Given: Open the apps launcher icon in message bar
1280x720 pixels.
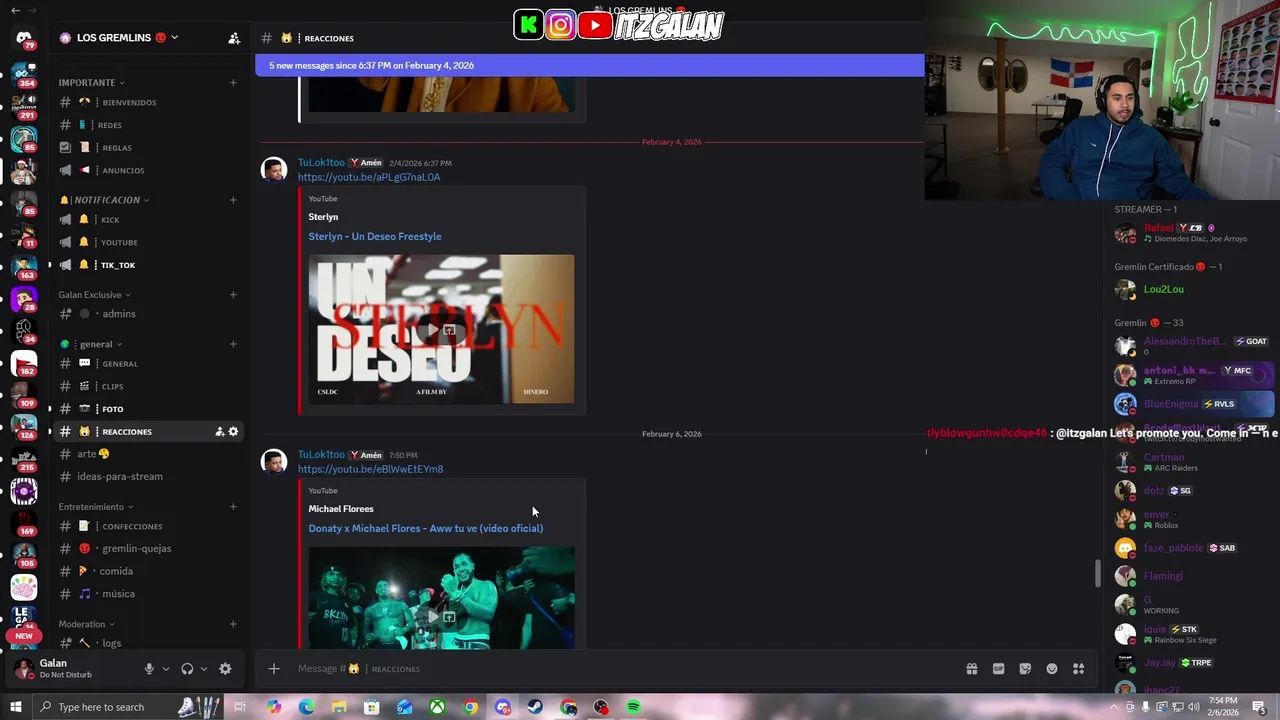Looking at the screenshot, I should [1078, 669].
